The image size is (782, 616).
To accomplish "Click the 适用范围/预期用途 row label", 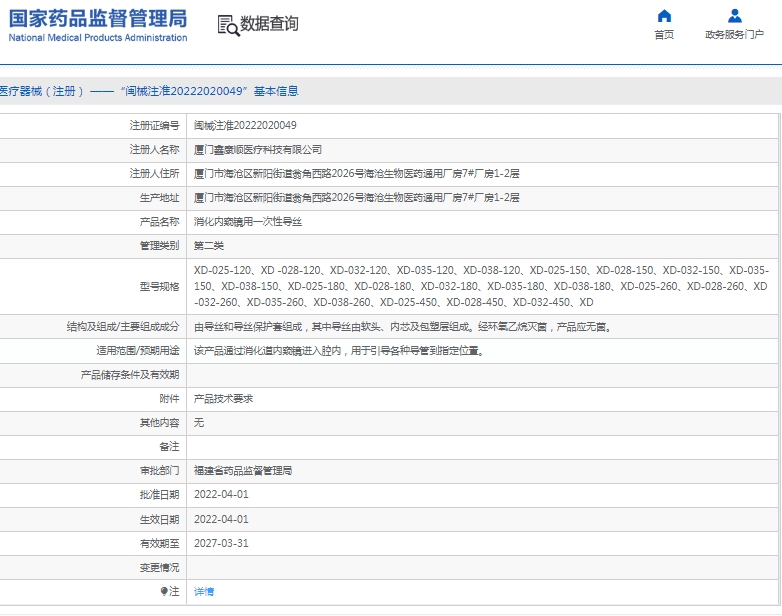I will tap(138, 351).
